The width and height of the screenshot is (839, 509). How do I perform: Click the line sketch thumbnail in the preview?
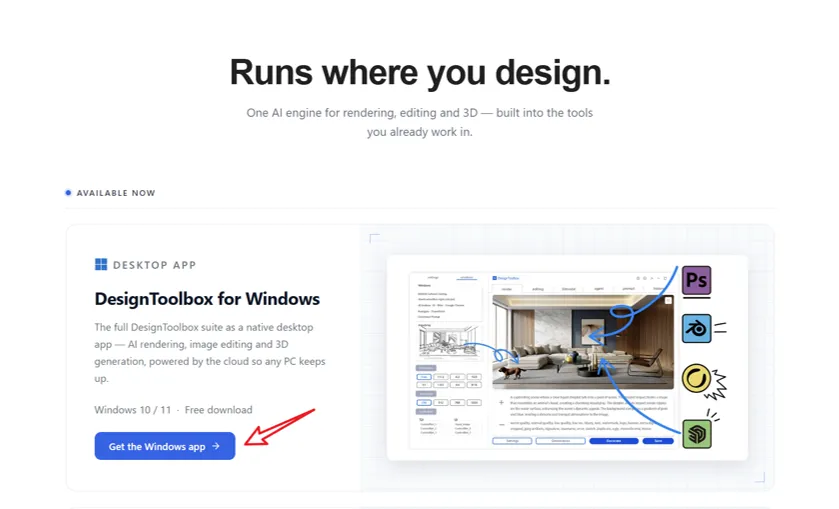tap(448, 343)
